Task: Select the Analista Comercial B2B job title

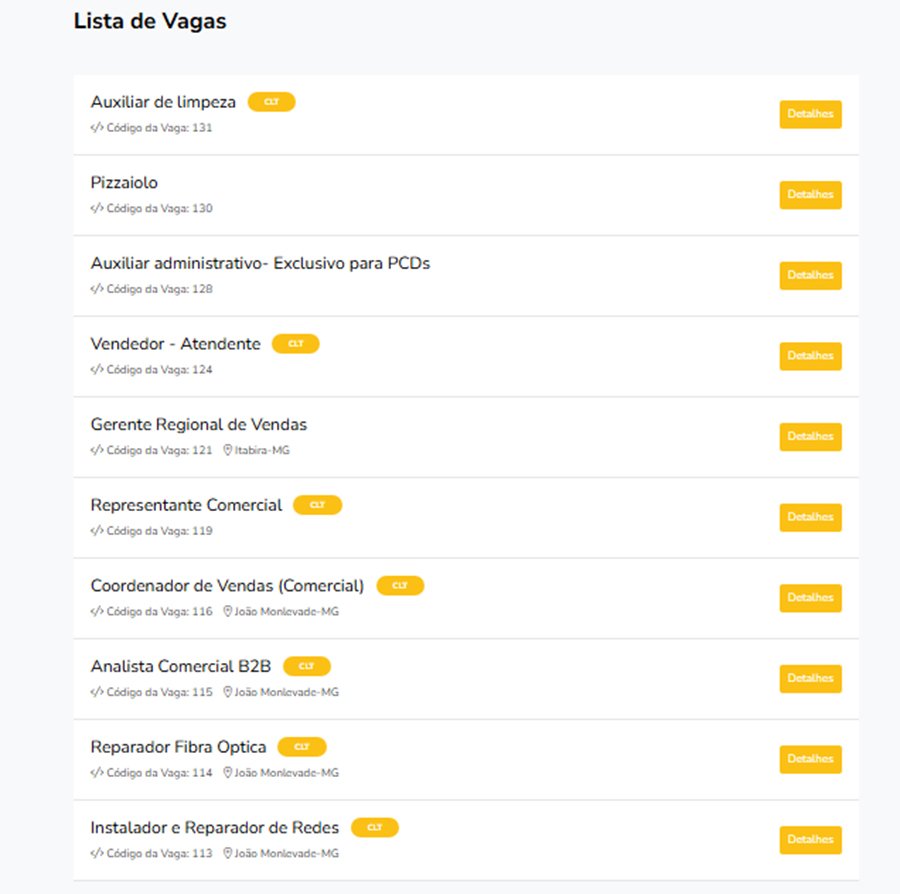Action: point(181,666)
